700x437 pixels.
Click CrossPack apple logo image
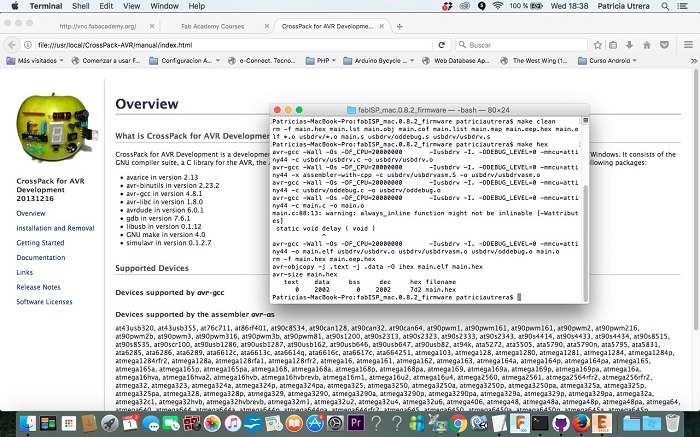pos(55,129)
